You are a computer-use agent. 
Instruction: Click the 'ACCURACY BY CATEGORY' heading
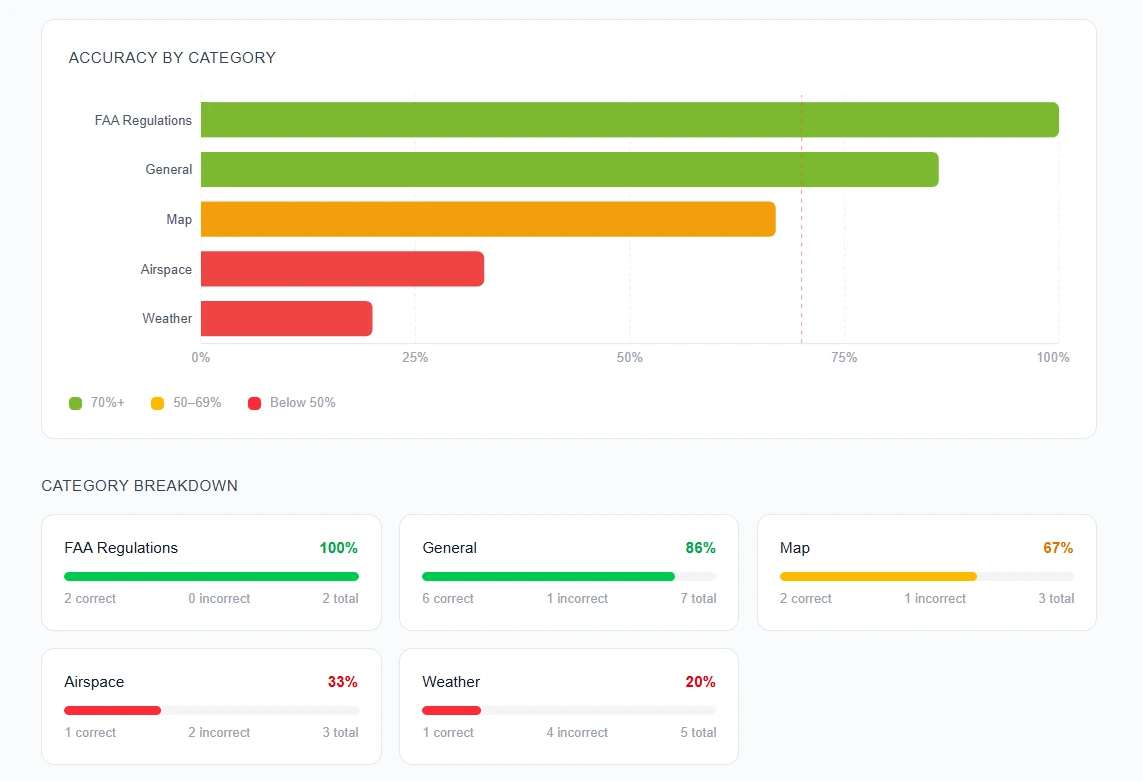click(x=172, y=58)
